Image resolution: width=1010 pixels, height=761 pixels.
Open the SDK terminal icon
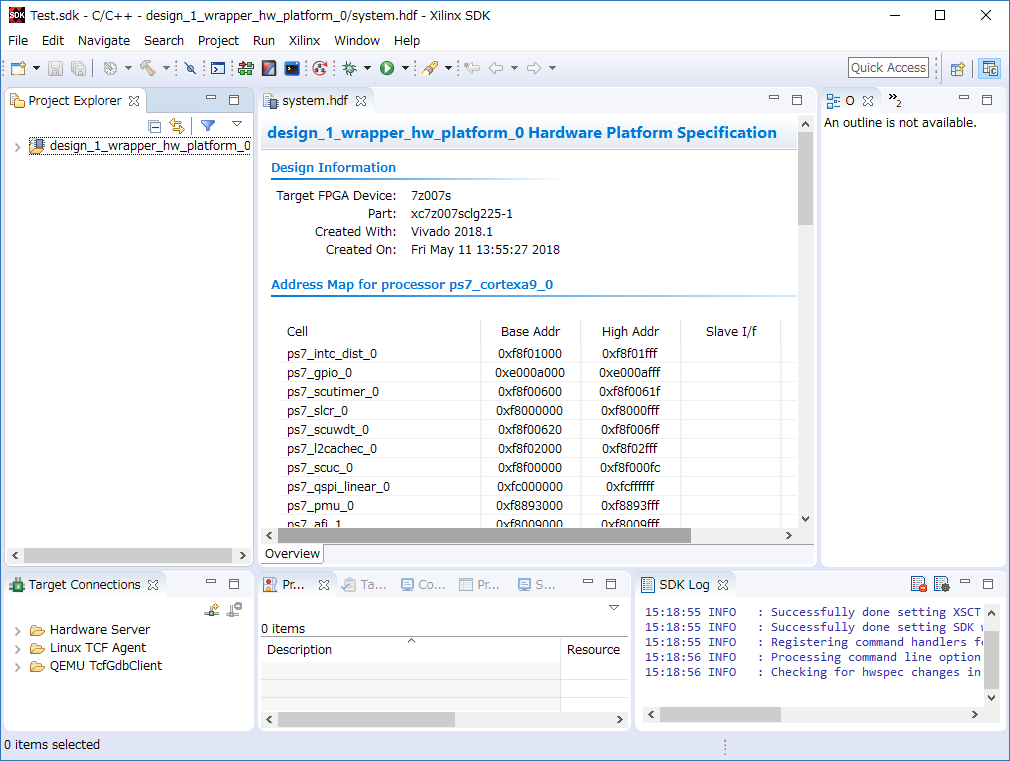(292, 68)
